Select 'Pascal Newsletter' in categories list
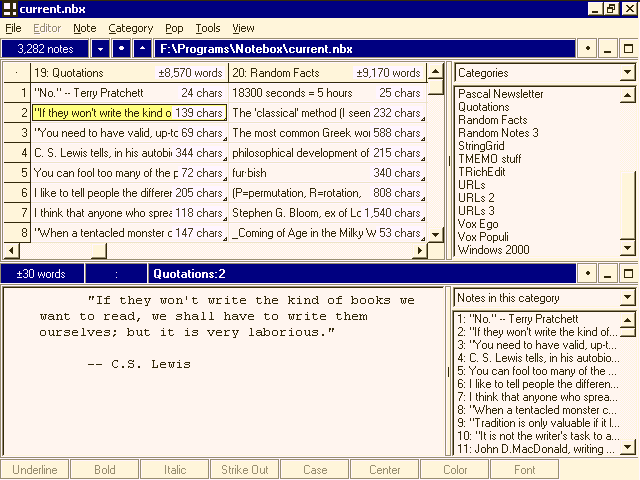The width and height of the screenshot is (640, 480). [x=500, y=94]
